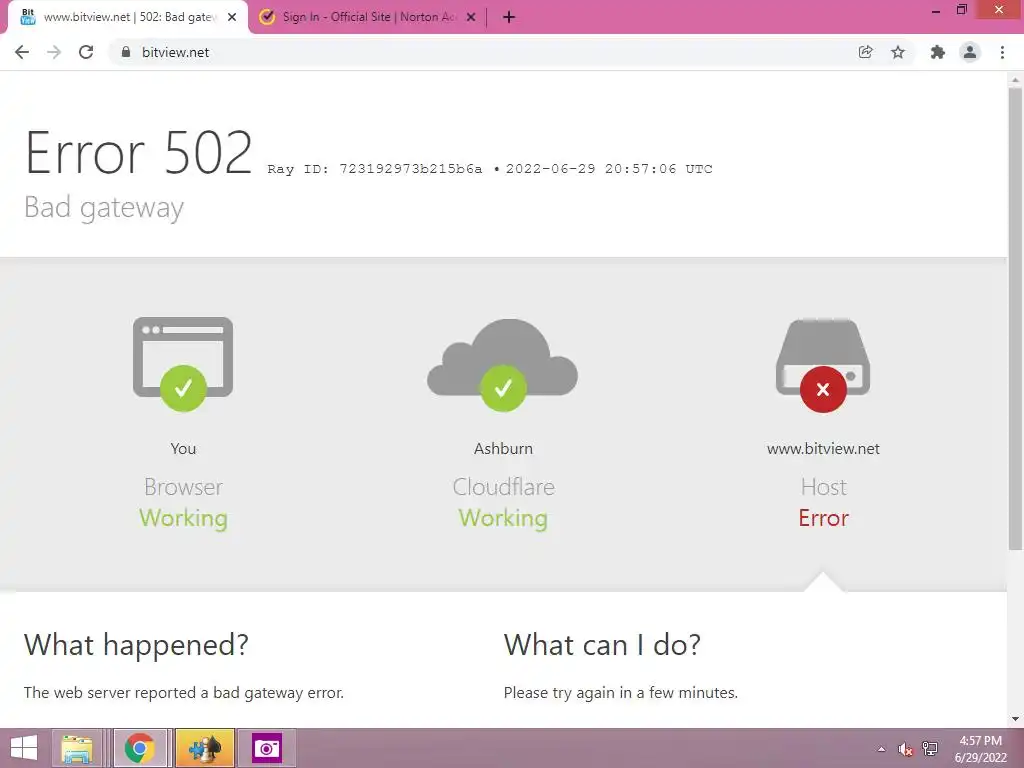Click the Browser status icon with checkmark
This screenshot has height=768, width=1024.
pos(183,364)
